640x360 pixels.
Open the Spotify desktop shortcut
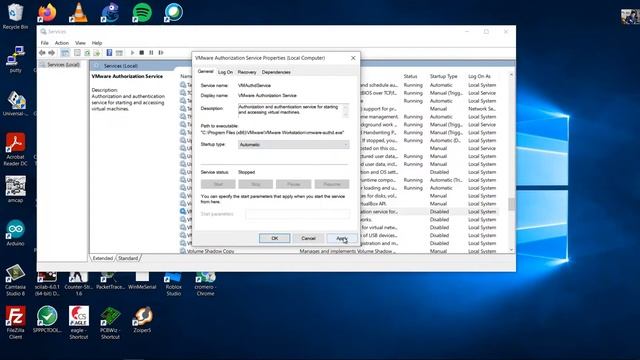(x=142, y=13)
